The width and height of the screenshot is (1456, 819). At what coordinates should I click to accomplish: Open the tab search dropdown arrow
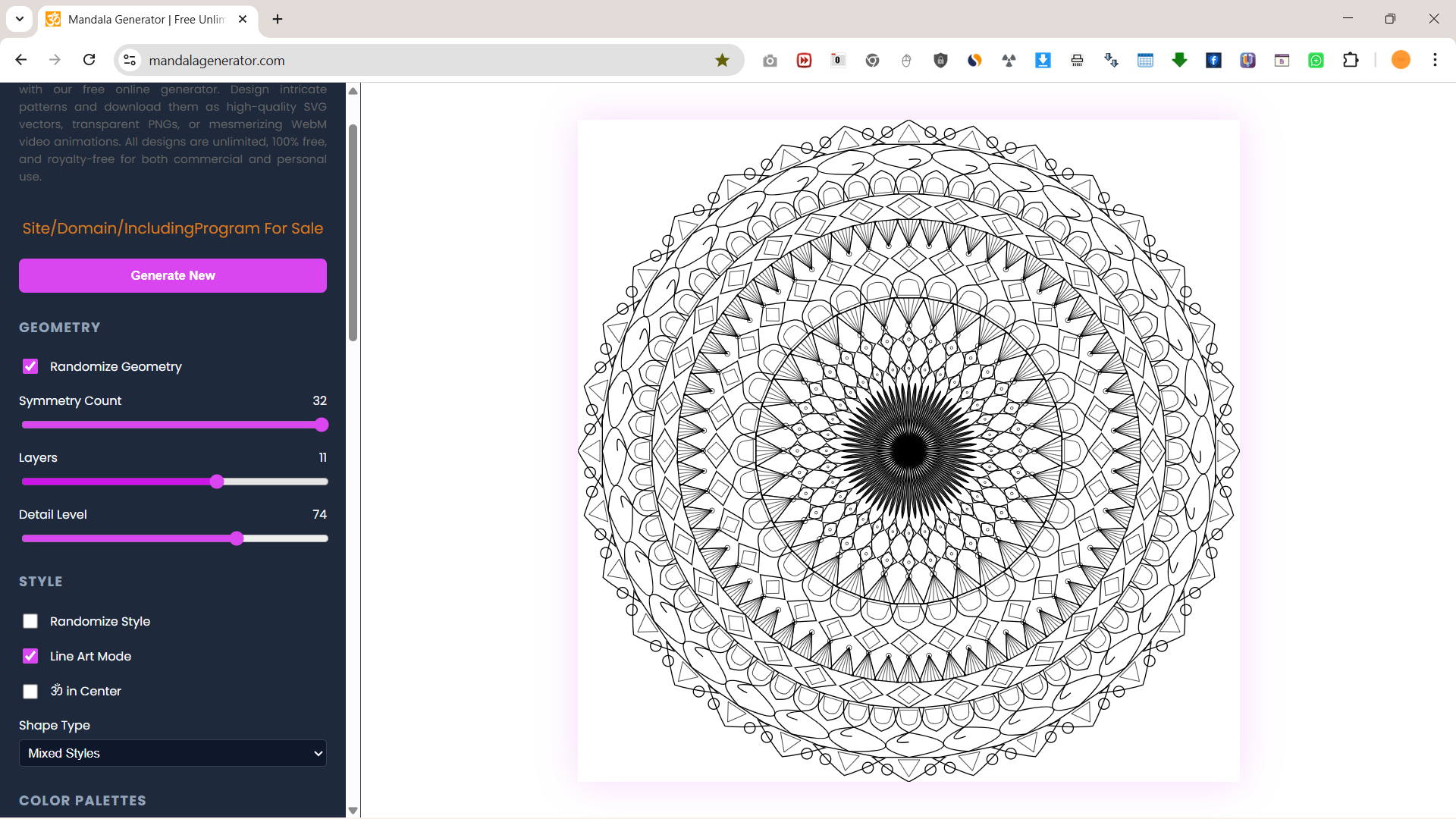click(x=20, y=19)
